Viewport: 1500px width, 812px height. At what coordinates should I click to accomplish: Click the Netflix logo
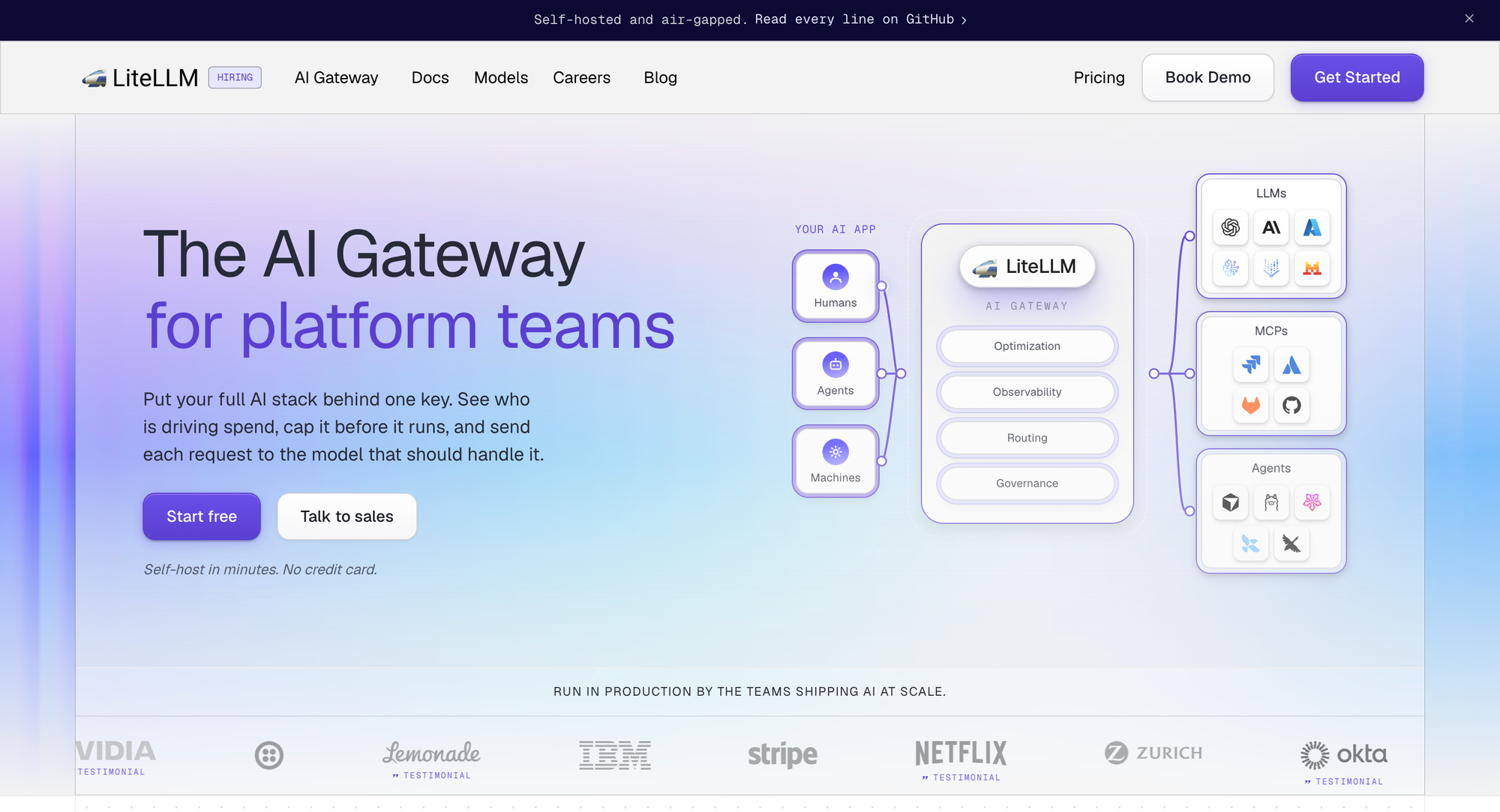pos(961,753)
